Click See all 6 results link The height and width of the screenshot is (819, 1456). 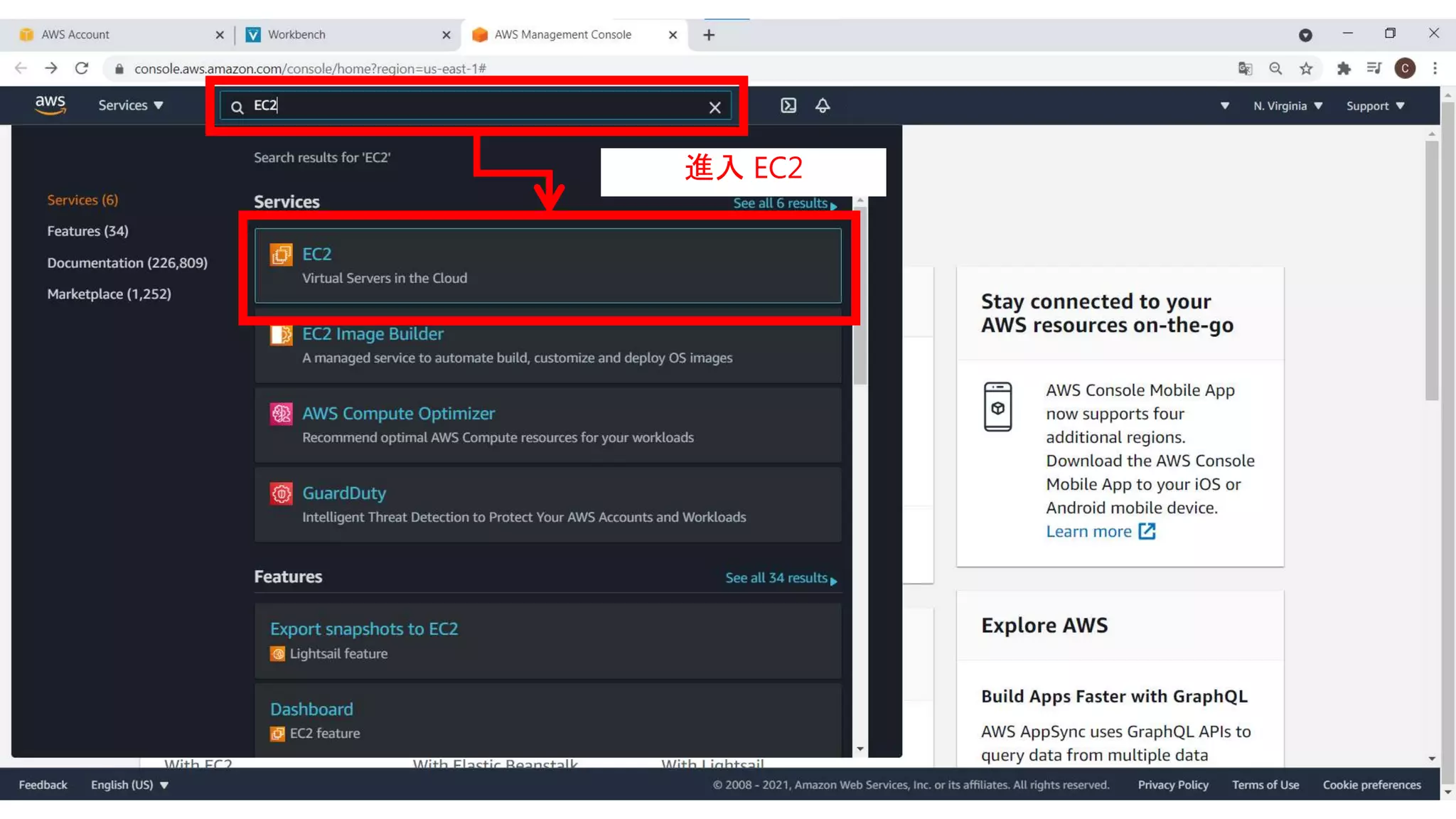[x=785, y=203]
